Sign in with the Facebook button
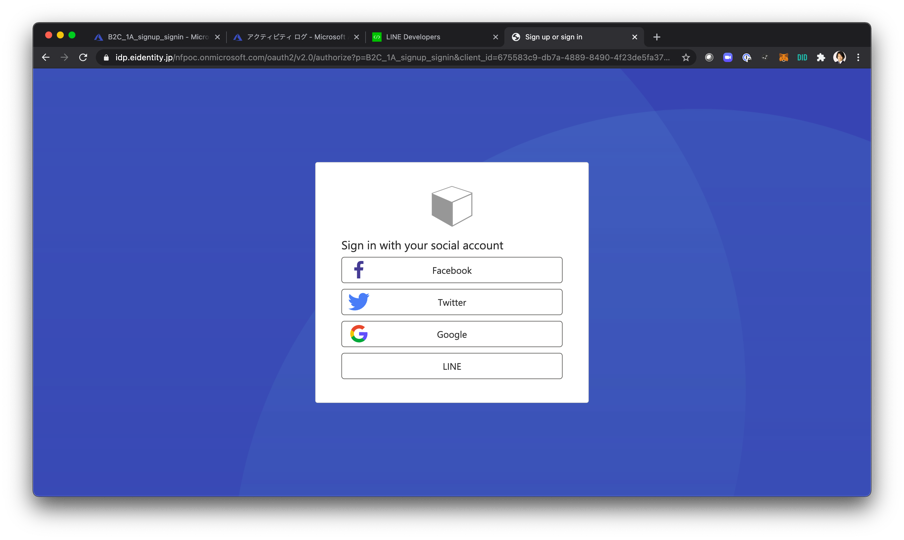 coord(451,270)
